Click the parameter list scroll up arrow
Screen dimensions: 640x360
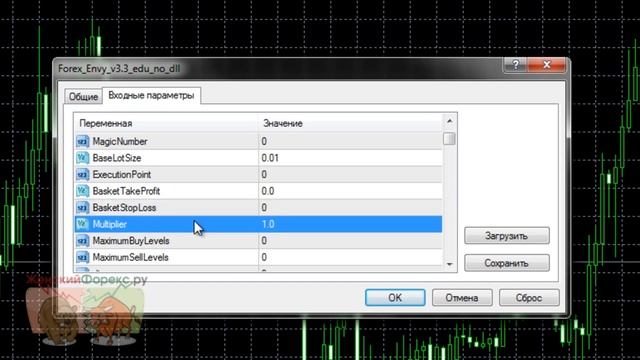pyautogui.click(x=449, y=121)
